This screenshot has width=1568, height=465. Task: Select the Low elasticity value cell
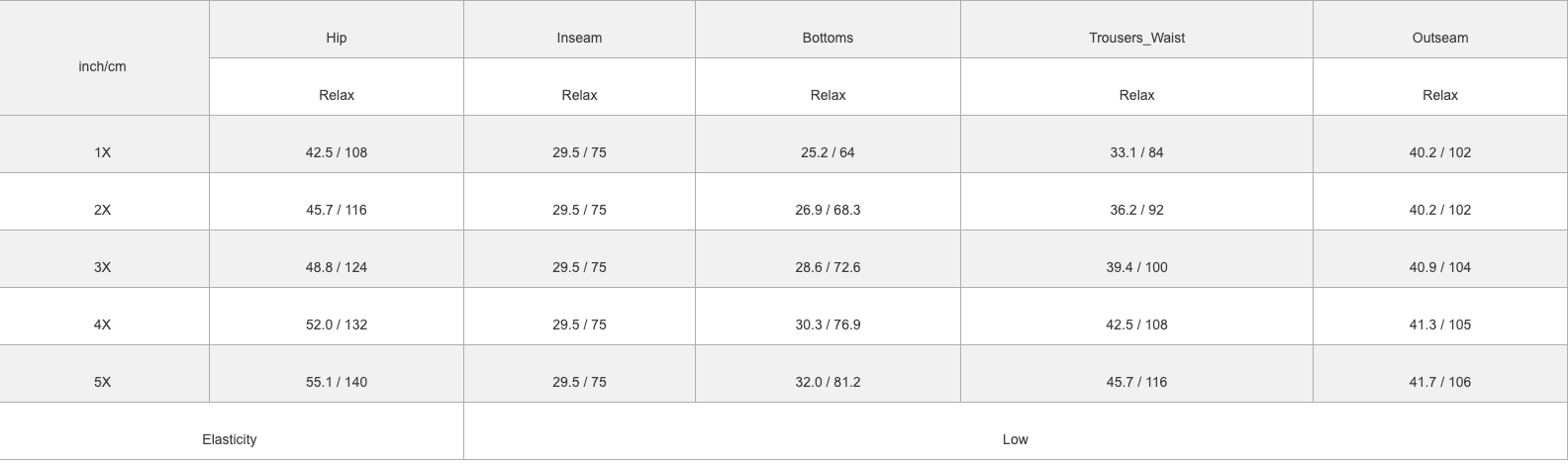point(1015,439)
